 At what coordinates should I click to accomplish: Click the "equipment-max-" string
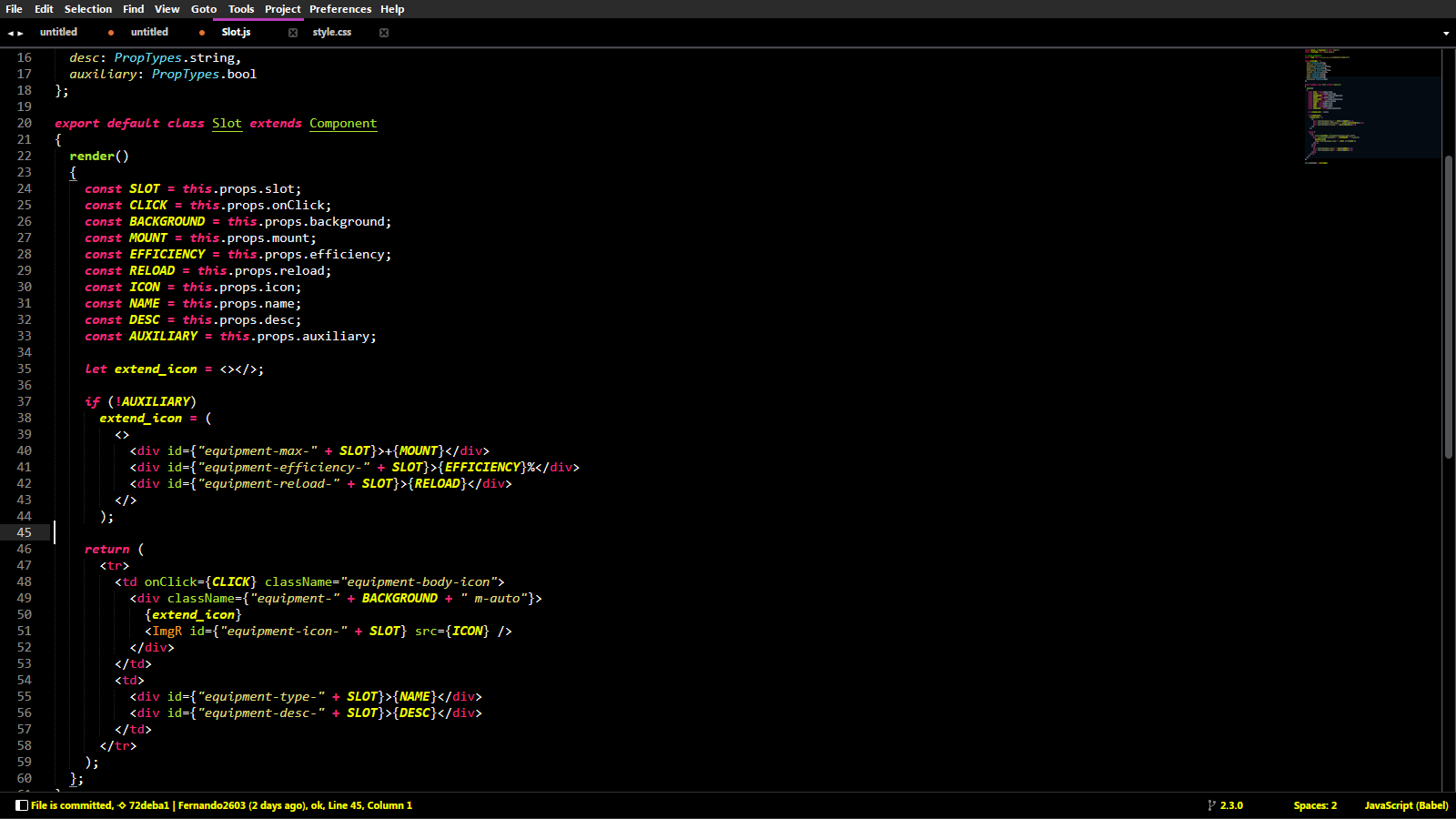[x=258, y=450]
